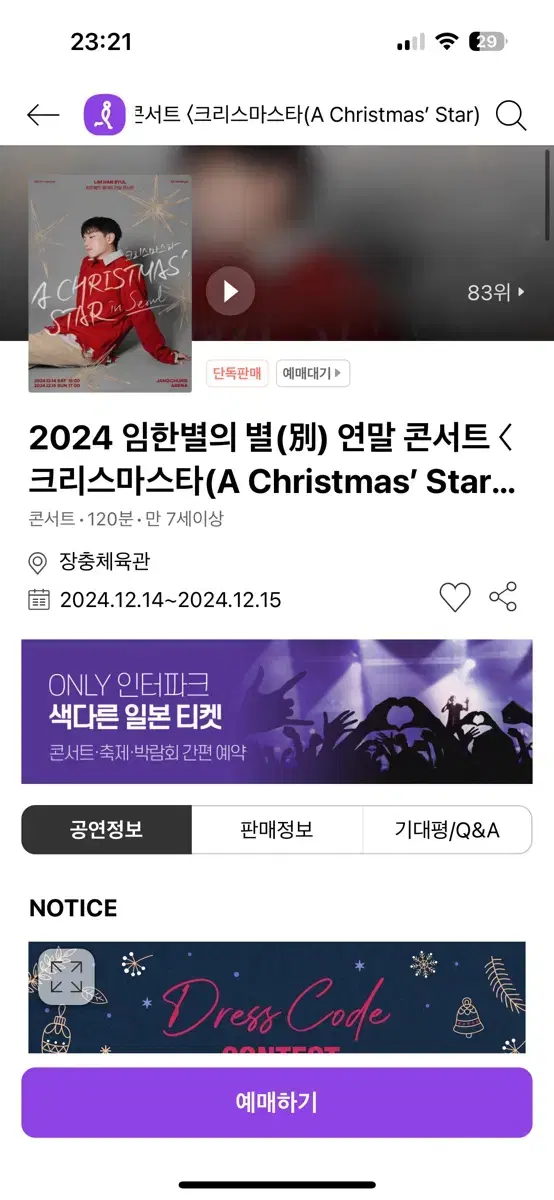Tap the share icon

503,597
